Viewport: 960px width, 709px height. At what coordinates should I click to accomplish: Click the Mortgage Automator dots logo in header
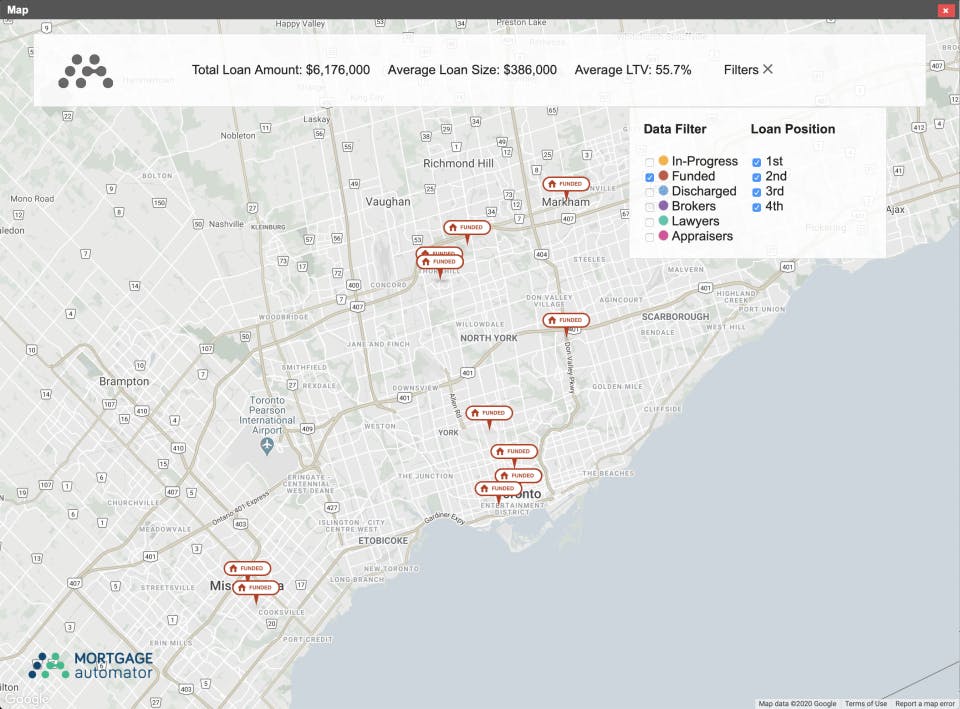(86, 71)
